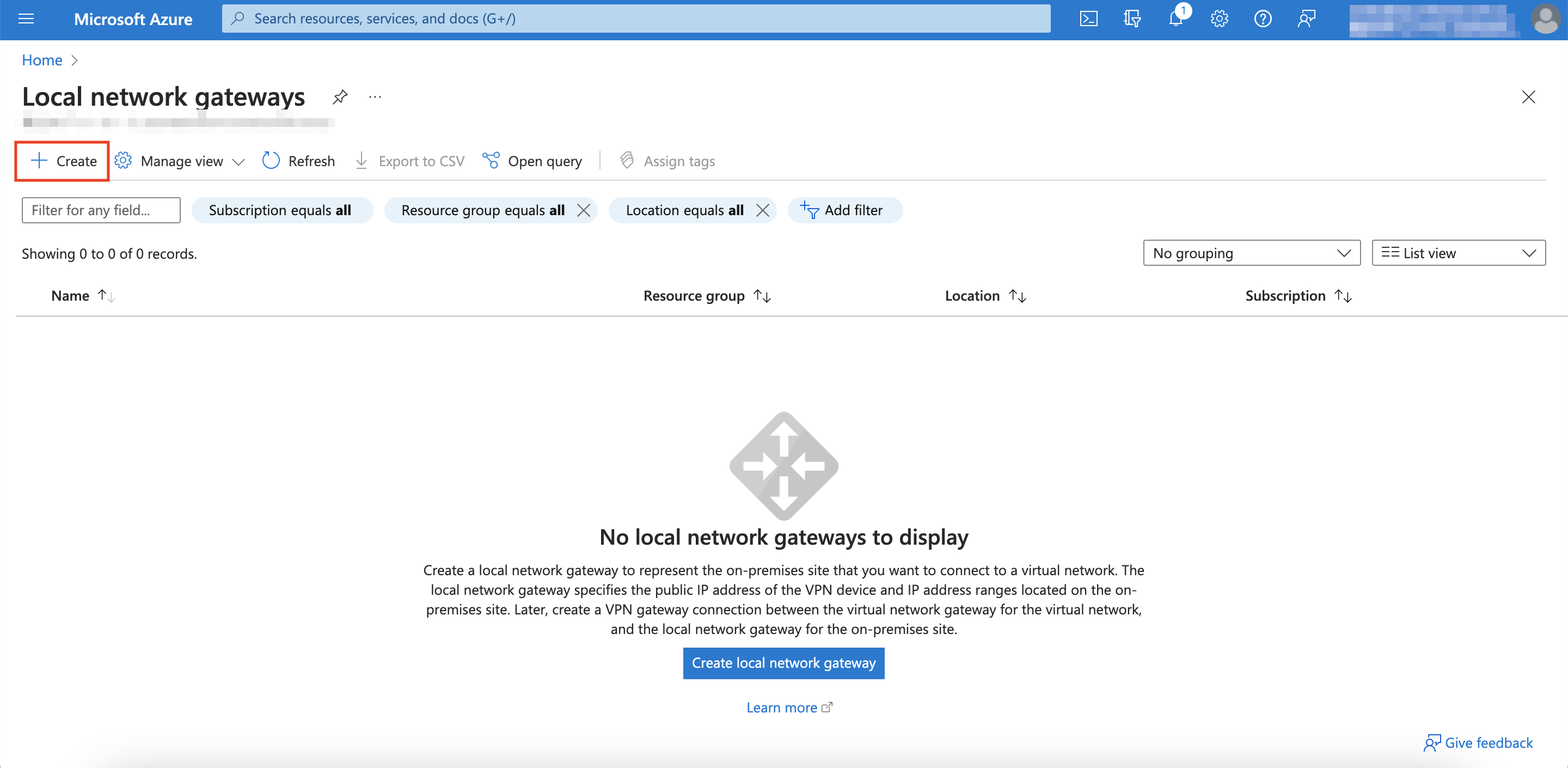Screen dimensions: 1568x768
Task: Open the No grouping dropdown
Action: click(1251, 253)
